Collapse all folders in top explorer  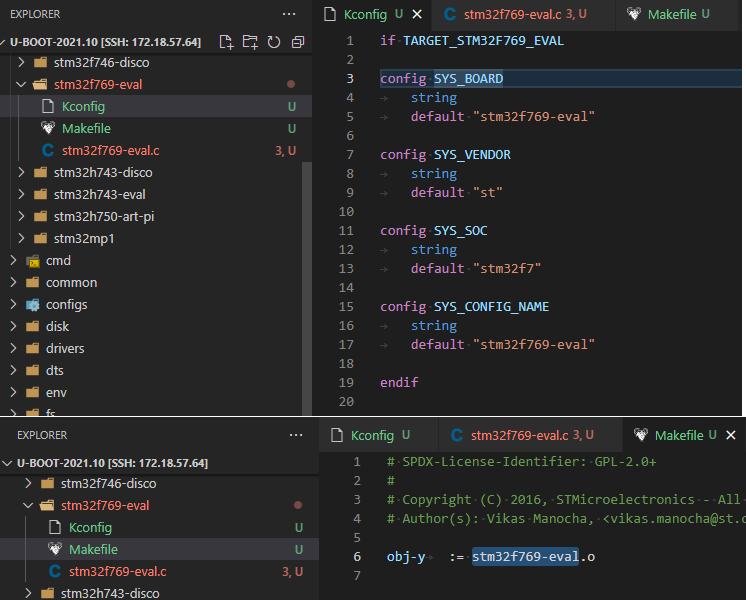coord(298,42)
